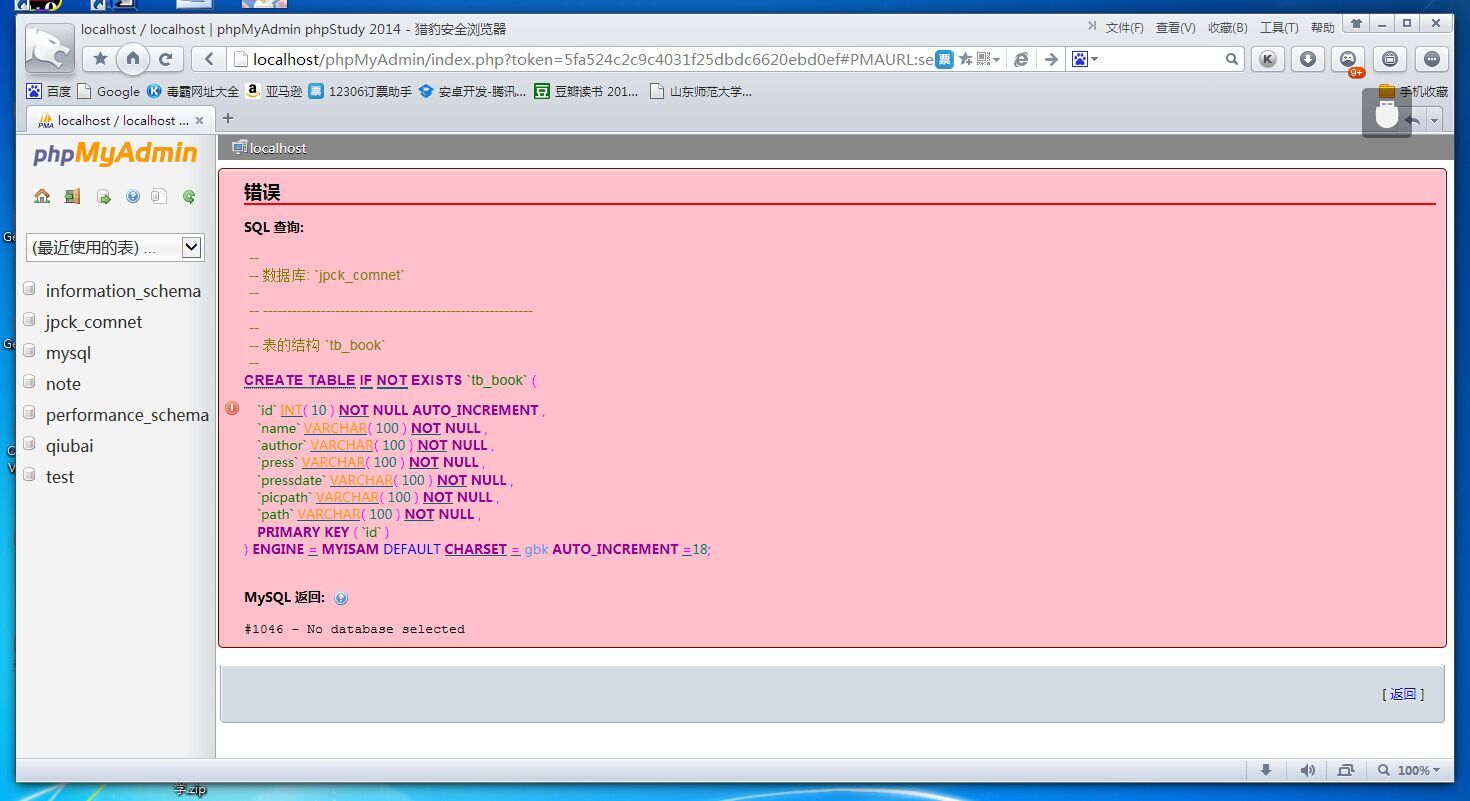Image resolution: width=1470 pixels, height=801 pixels.
Task: Click the localhost server breadcrumb link
Action: tap(278, 148)
